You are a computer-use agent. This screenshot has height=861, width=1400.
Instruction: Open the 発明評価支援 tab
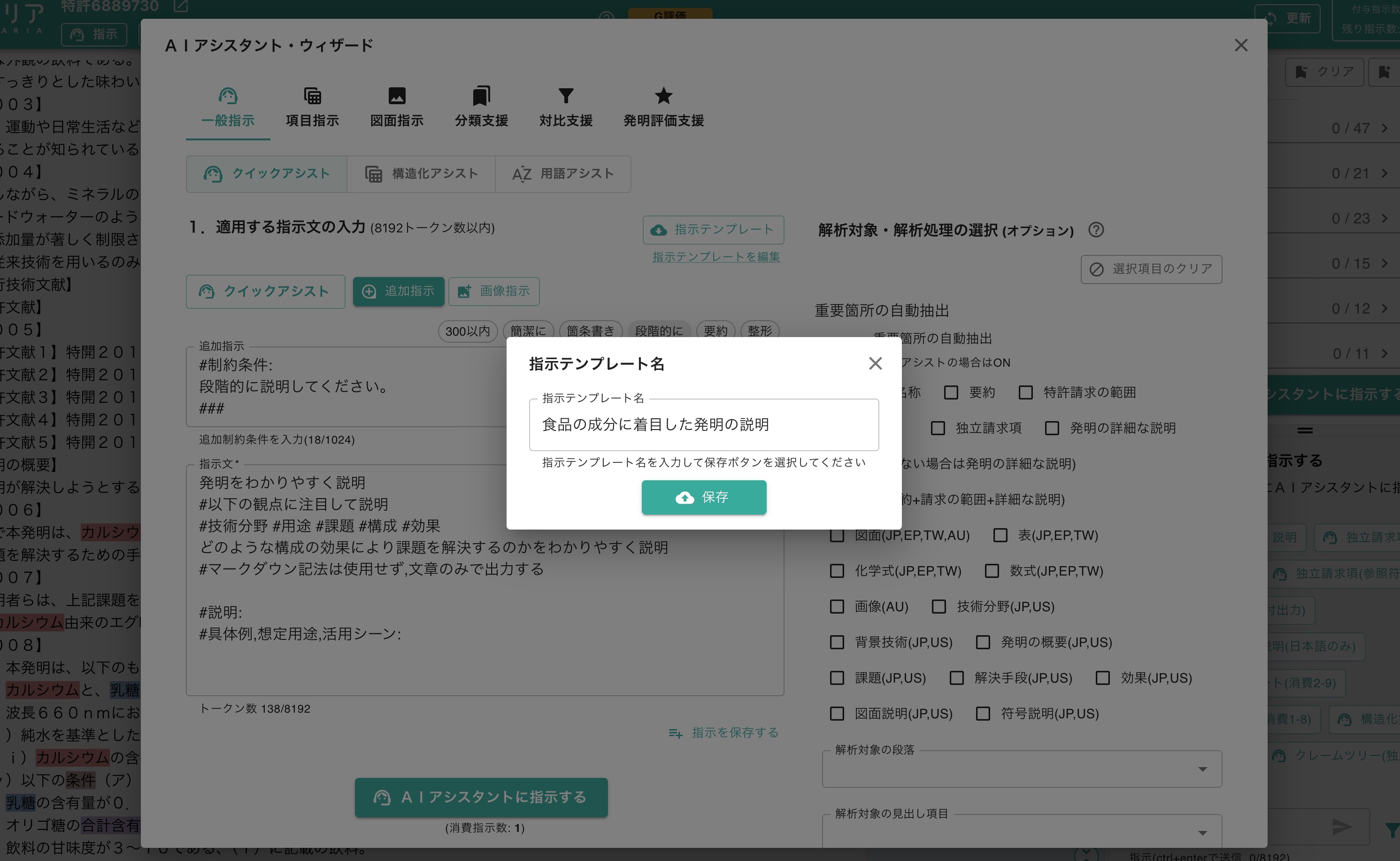[663, 108]
